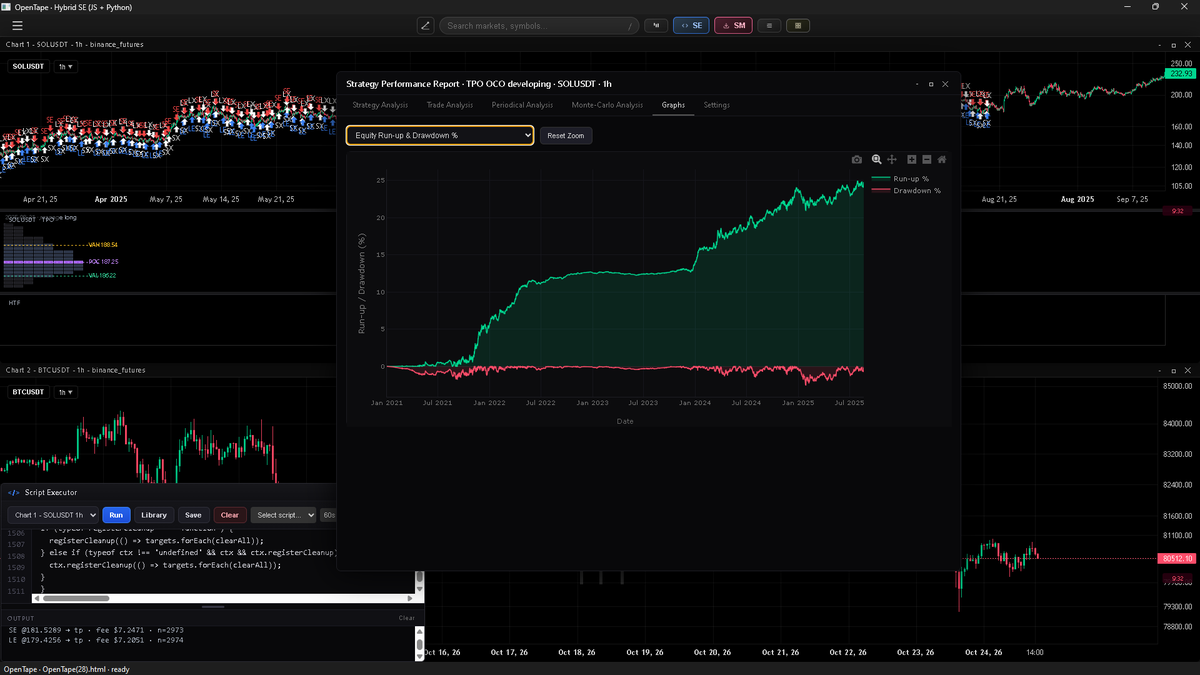Go to the Settings tab in the report
Screen dimensions: 1200x675
tap(716, 105)
